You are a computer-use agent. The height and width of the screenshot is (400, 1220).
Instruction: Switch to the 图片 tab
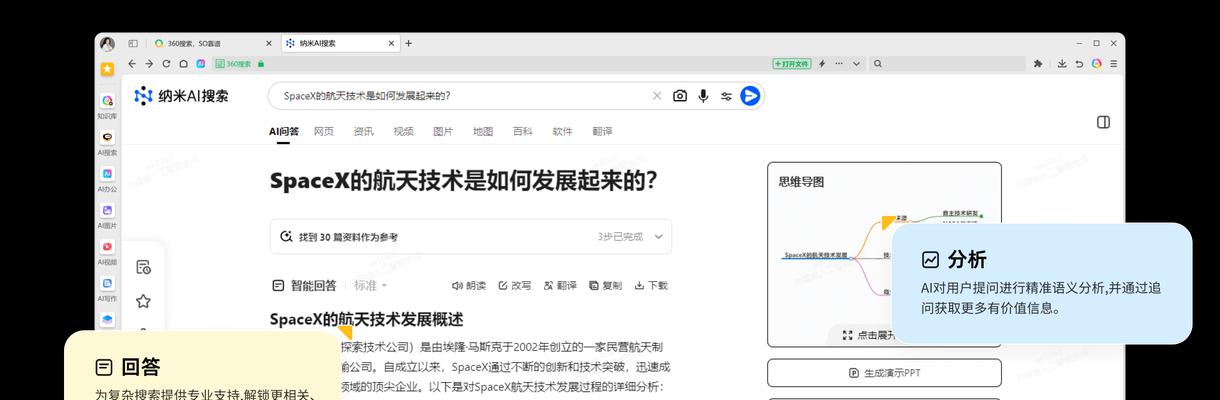[x=443, y=132]
